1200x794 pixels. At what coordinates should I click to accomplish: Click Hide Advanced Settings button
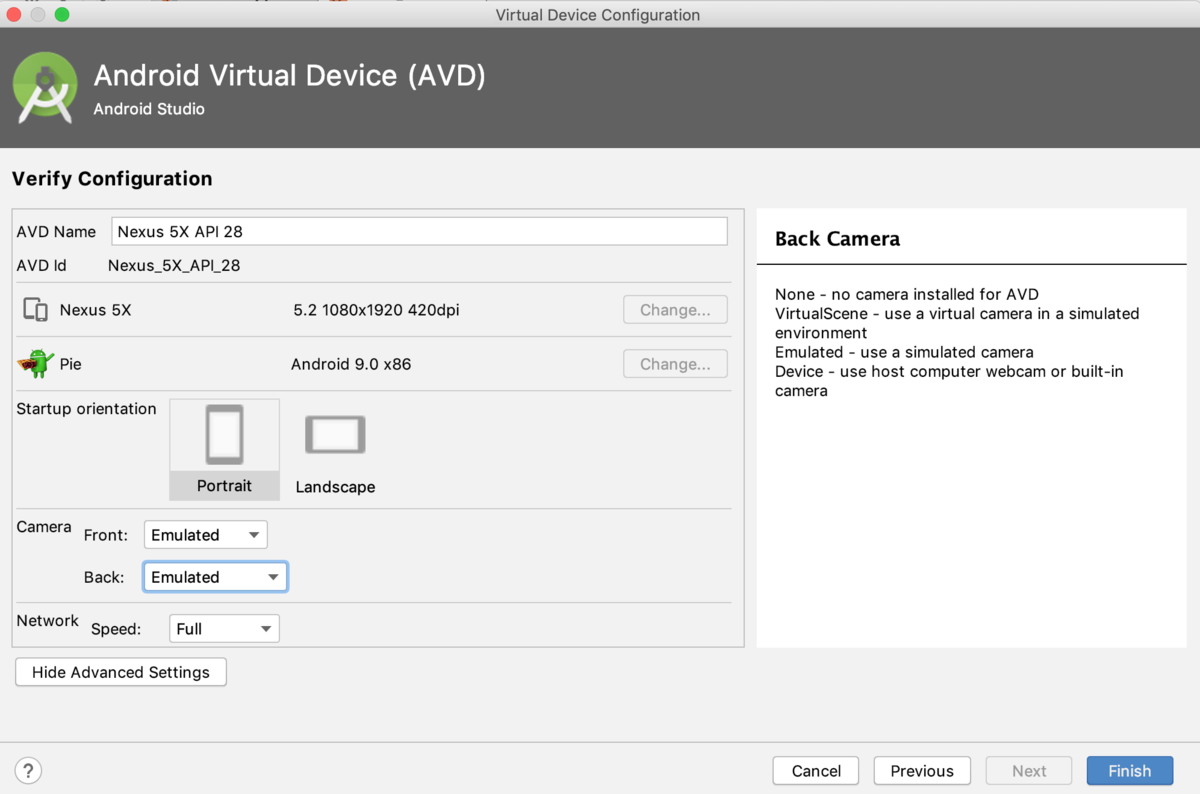[121, 672]
